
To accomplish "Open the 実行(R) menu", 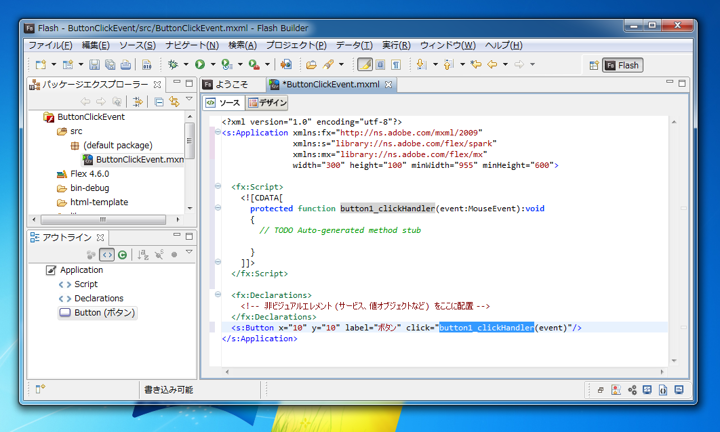I will tap(396, 45).
